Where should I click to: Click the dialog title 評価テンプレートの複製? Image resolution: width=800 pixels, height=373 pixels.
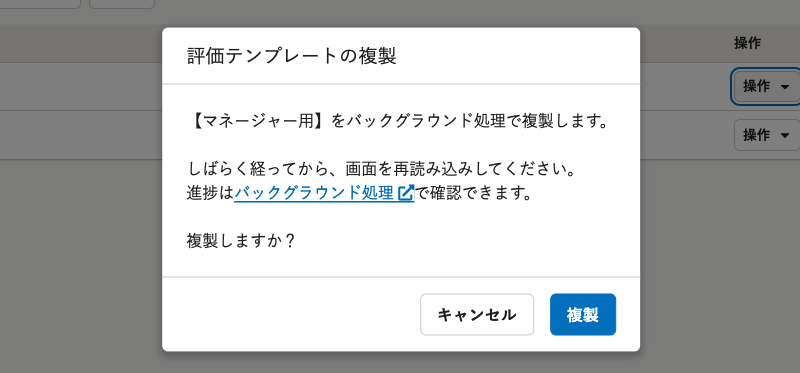click(x=291, y=56)
